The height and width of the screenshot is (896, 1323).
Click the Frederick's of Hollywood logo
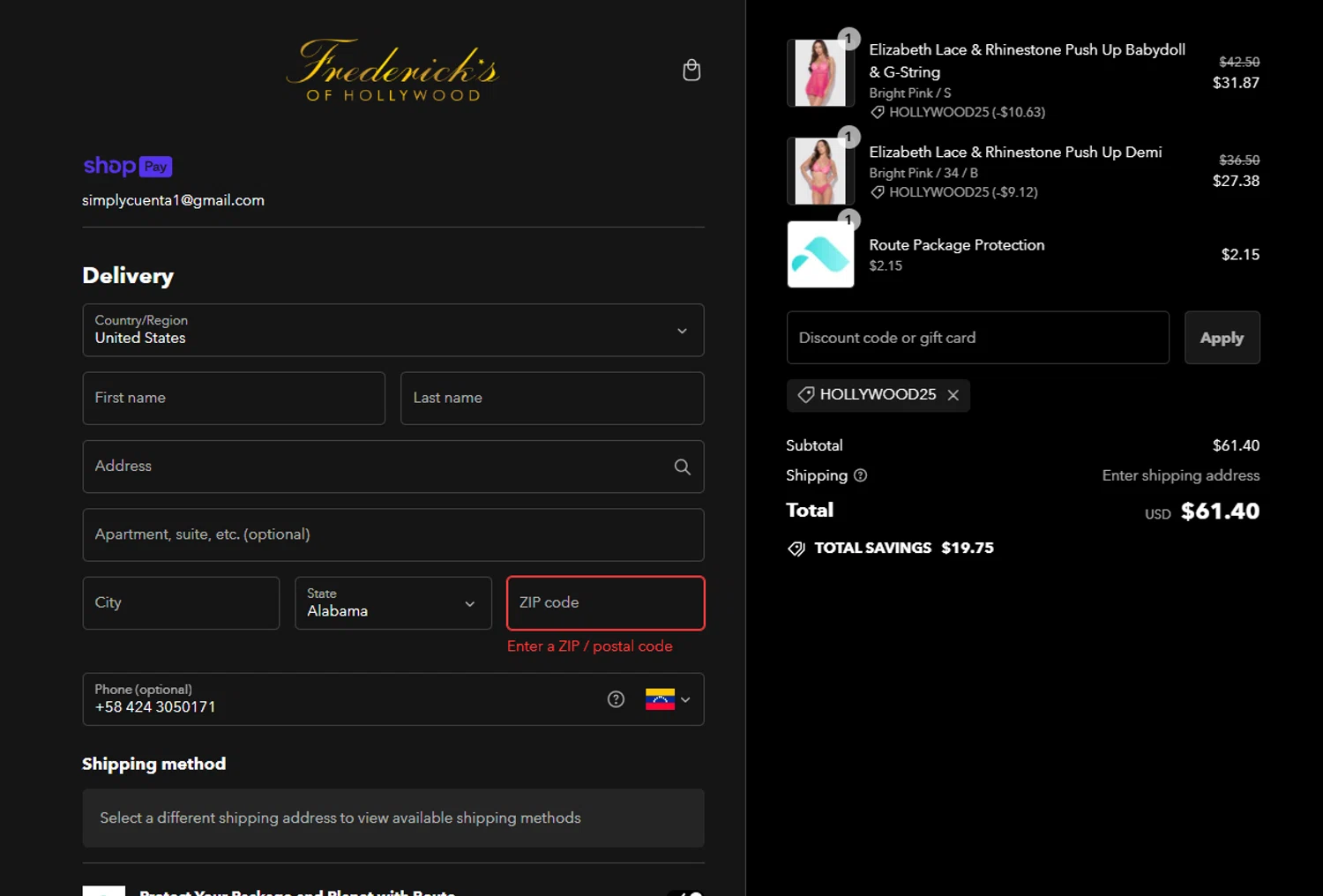393,71
